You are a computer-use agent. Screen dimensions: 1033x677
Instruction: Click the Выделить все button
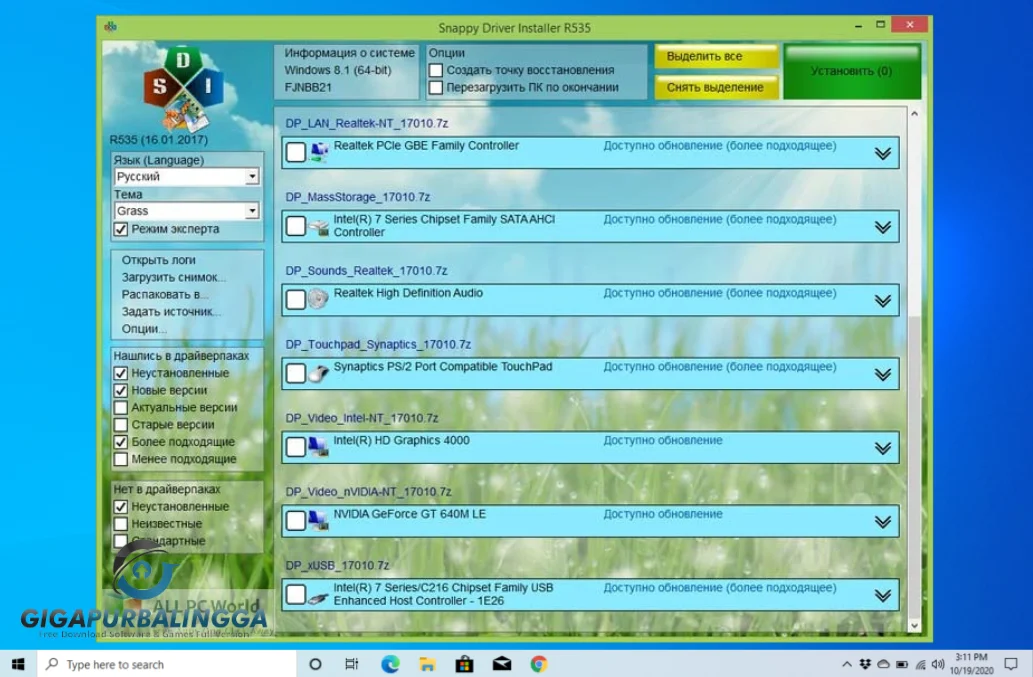[715, 57]
